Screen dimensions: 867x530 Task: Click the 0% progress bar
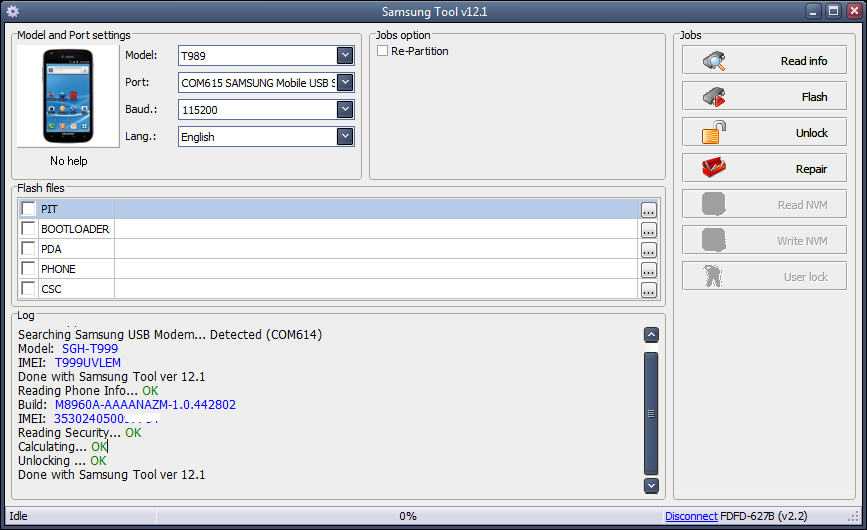[x=408, y=516]
